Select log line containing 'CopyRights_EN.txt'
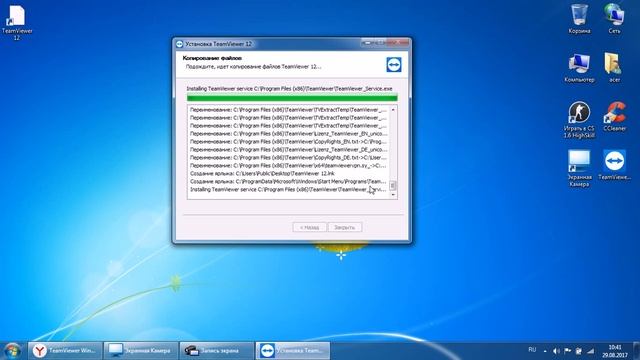This screenshot has width=640, height=360. coord(288,142)
